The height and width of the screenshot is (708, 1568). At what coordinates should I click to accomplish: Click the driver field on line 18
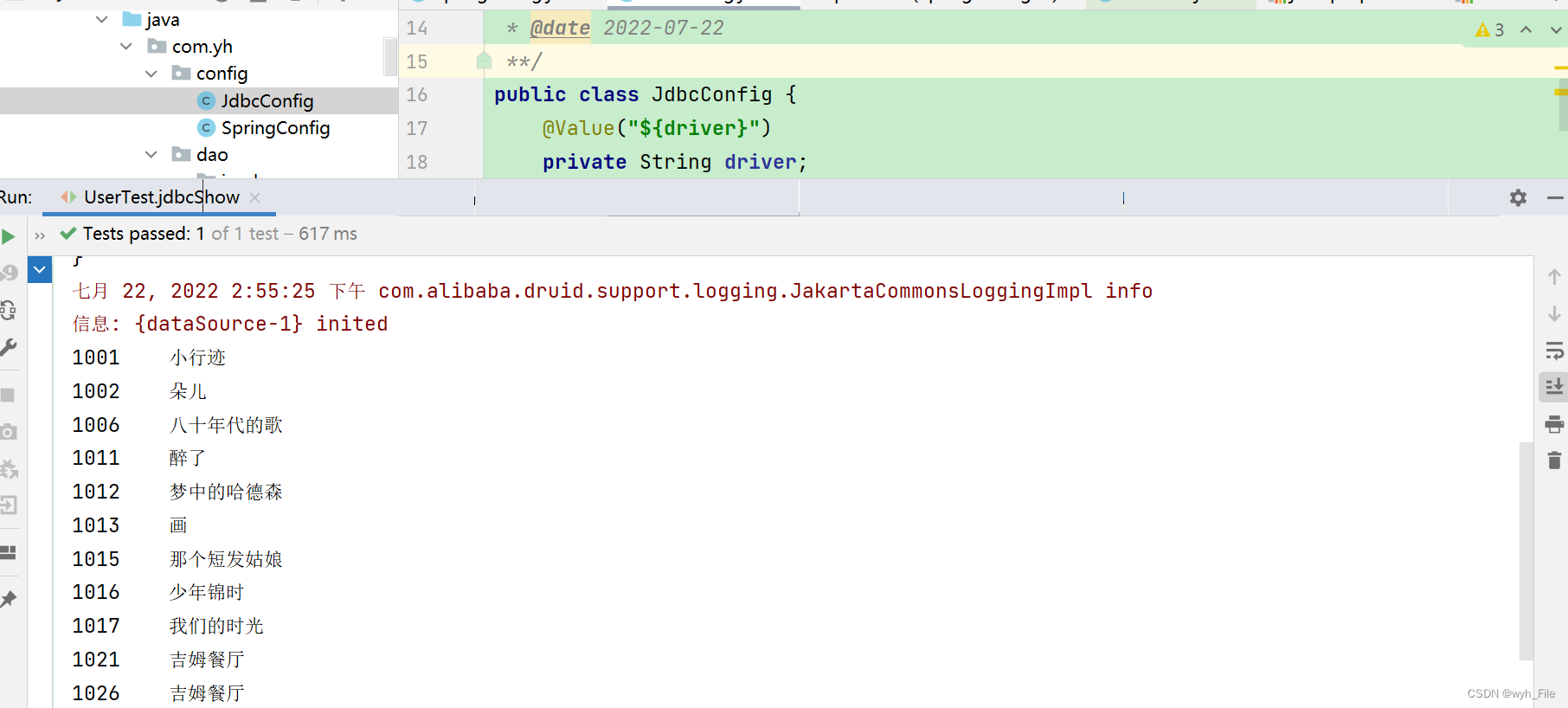pyautogui.click(x=761, y=162)
